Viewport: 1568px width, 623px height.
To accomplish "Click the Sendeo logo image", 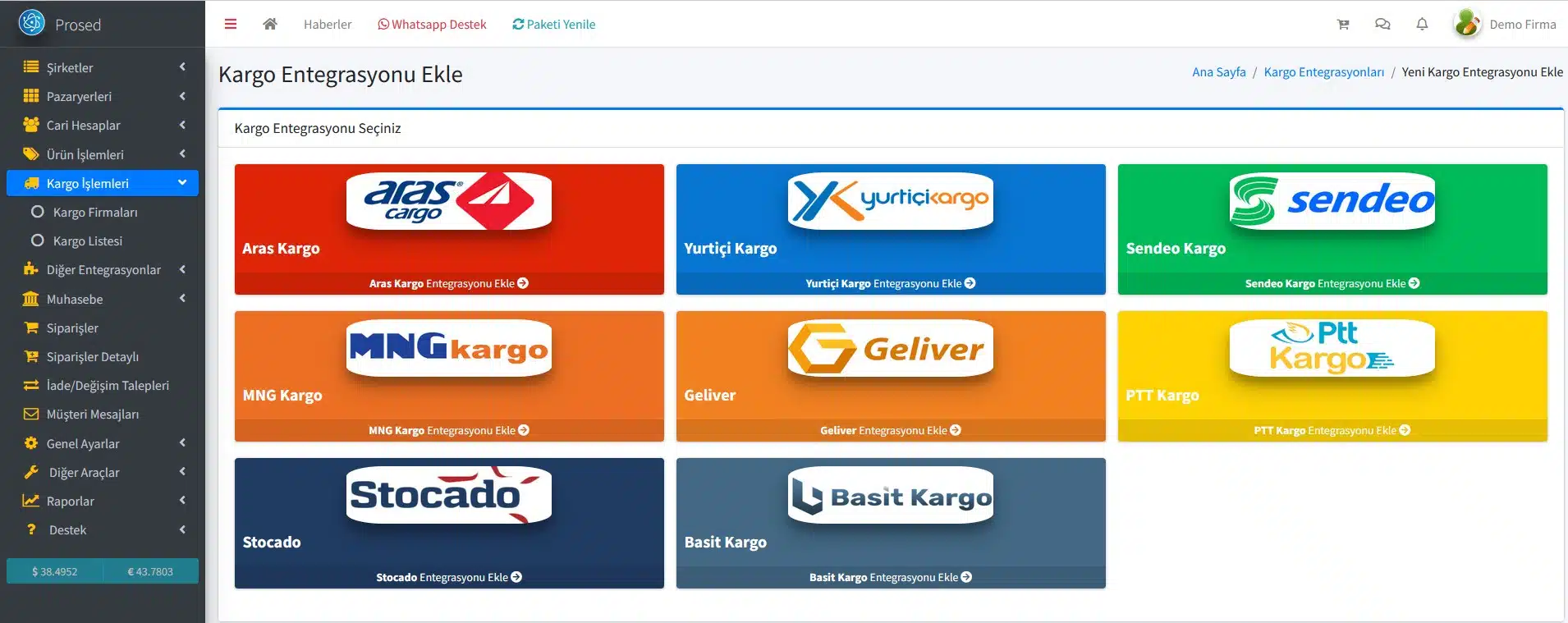I will tap(1332, 201).
